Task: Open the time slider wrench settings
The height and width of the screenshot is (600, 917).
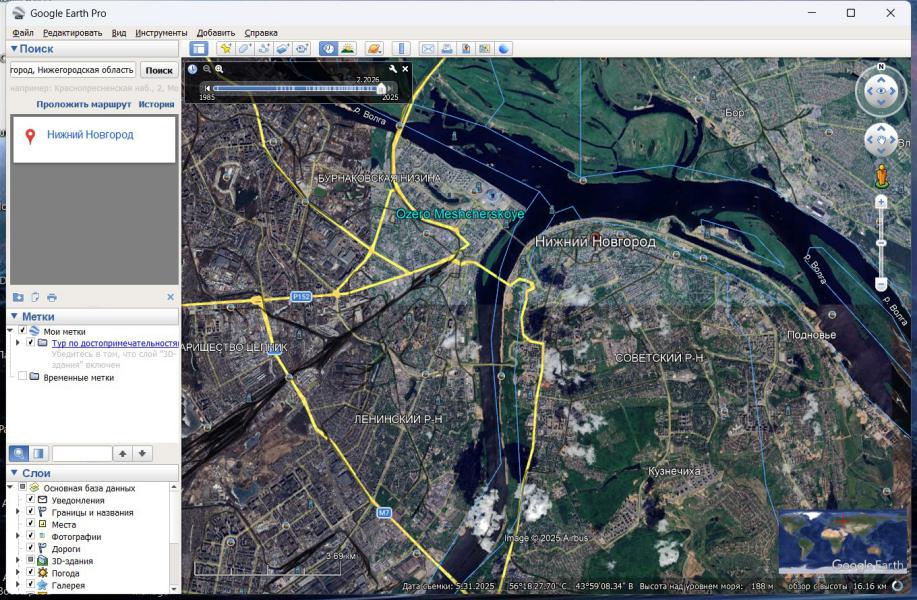Action: pyautogui.click(x=393, y=69)
